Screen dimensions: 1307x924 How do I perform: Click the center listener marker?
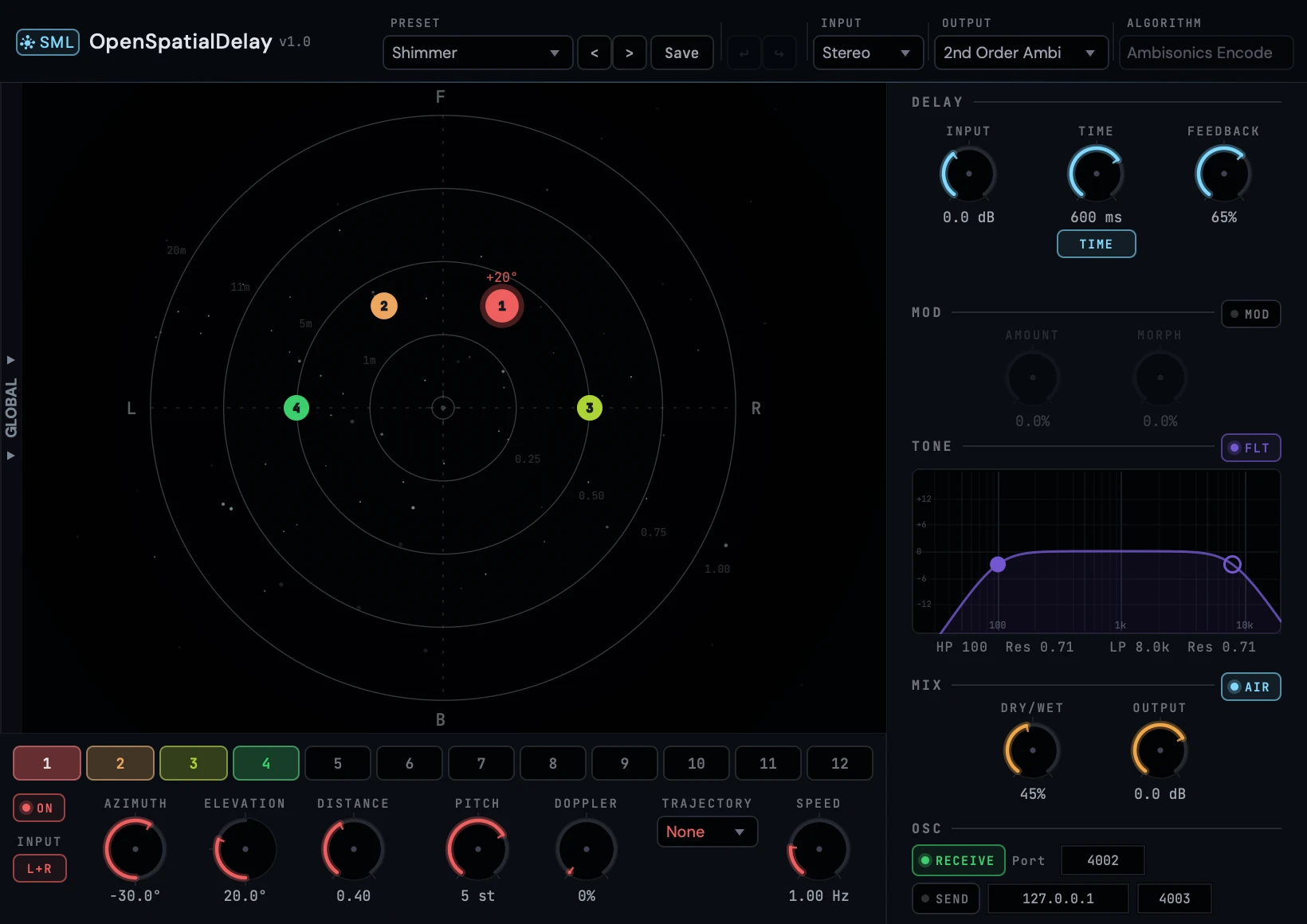pyautogui.click(x=443, y=408)
